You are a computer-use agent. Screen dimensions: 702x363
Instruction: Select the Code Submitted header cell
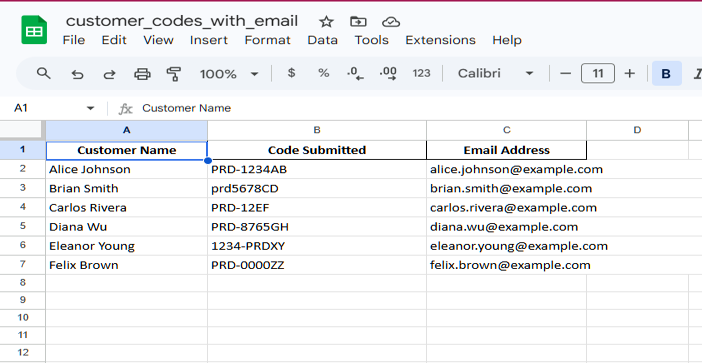(317, 150)
